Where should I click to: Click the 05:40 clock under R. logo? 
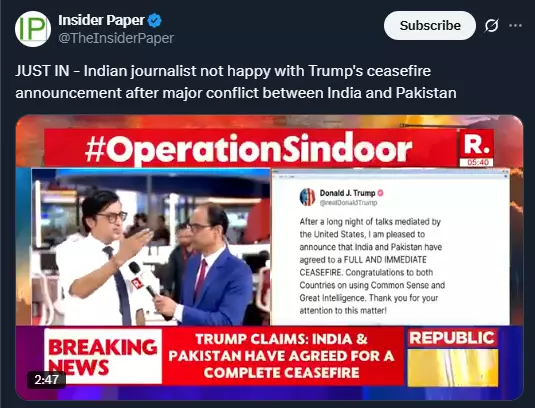(x=476, y=162)
